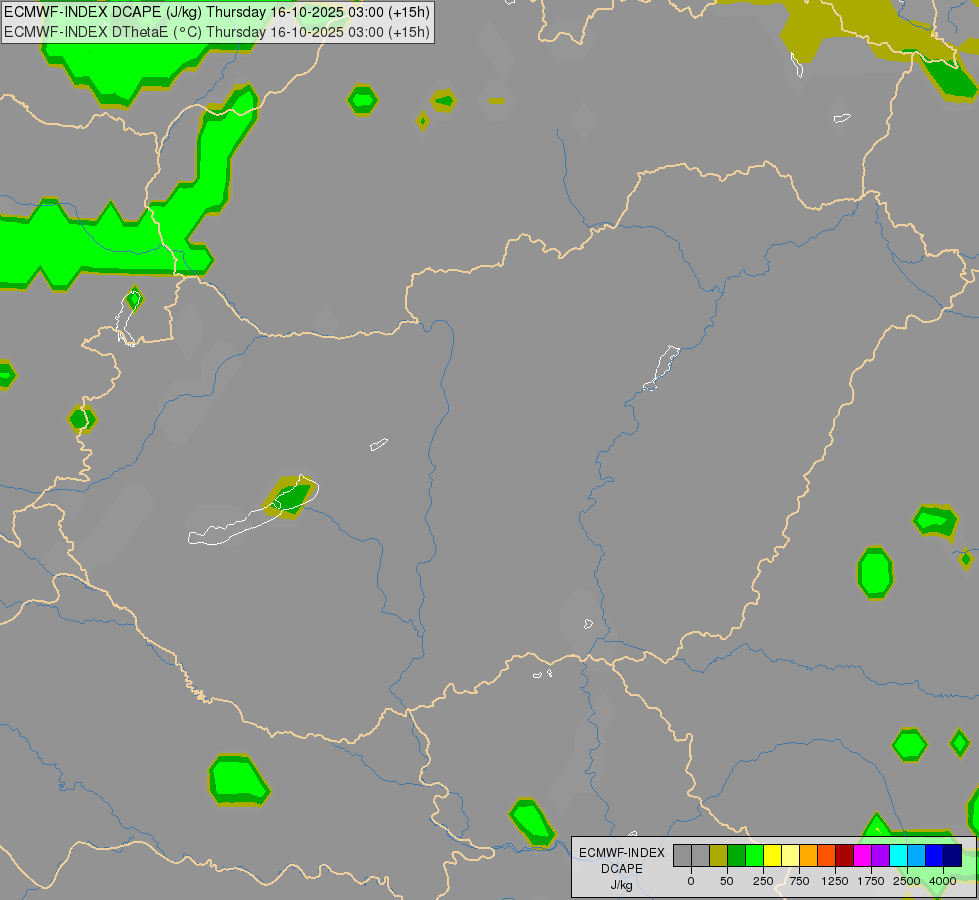This screenshot has height=900, width=979.
Task: Select the dark red legend swatch
Action: pos(844,855)
